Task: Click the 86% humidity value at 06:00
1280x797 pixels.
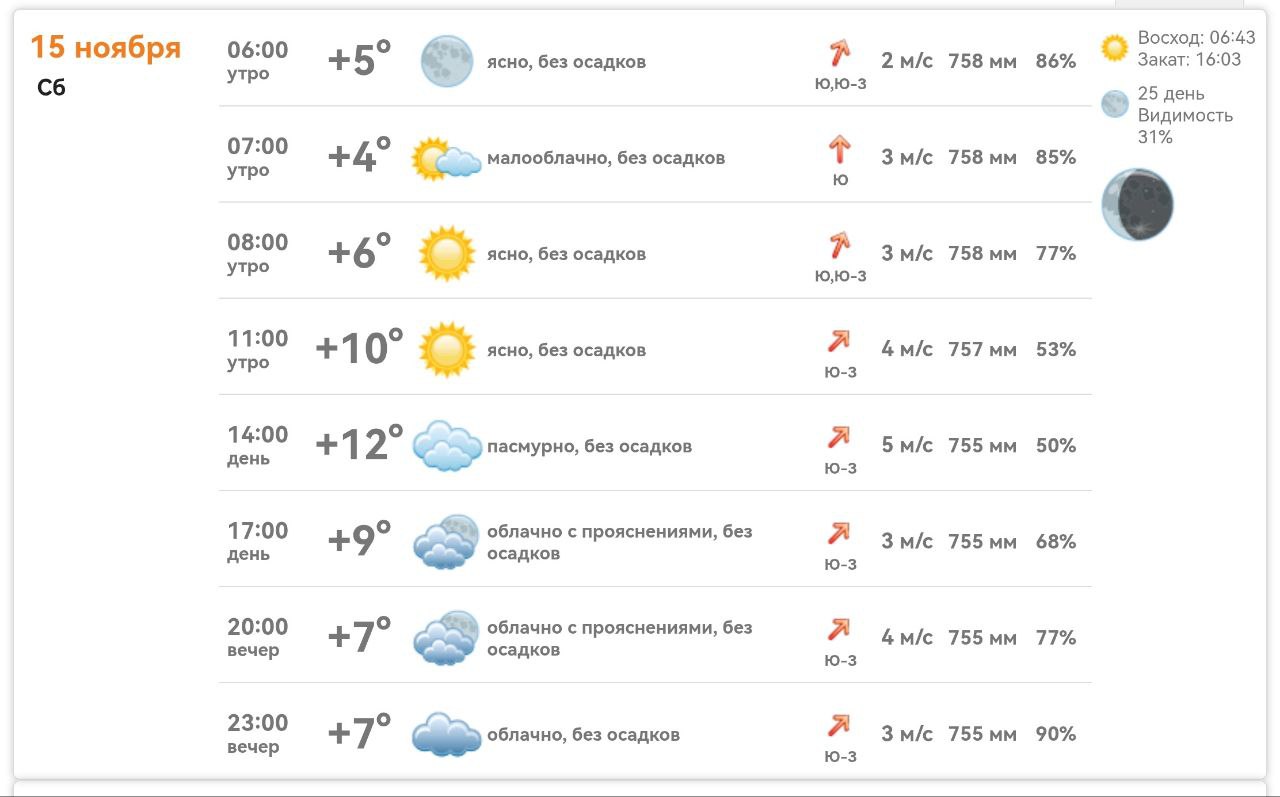Action: 1058,60
